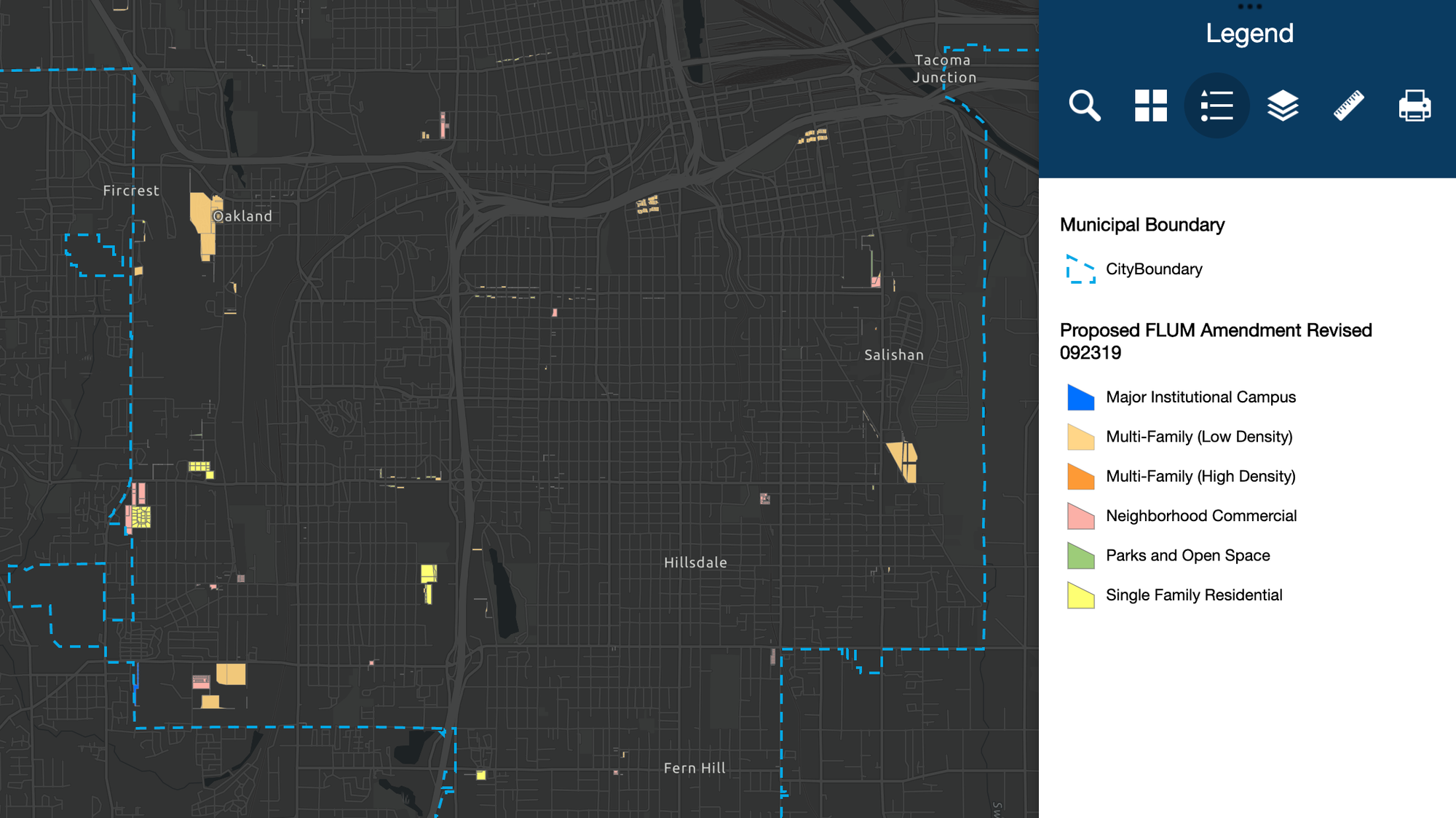The width and height of the screenshot is (1456, 818).
Task: Open the Basemap gallery
Action: (1151, 106)
